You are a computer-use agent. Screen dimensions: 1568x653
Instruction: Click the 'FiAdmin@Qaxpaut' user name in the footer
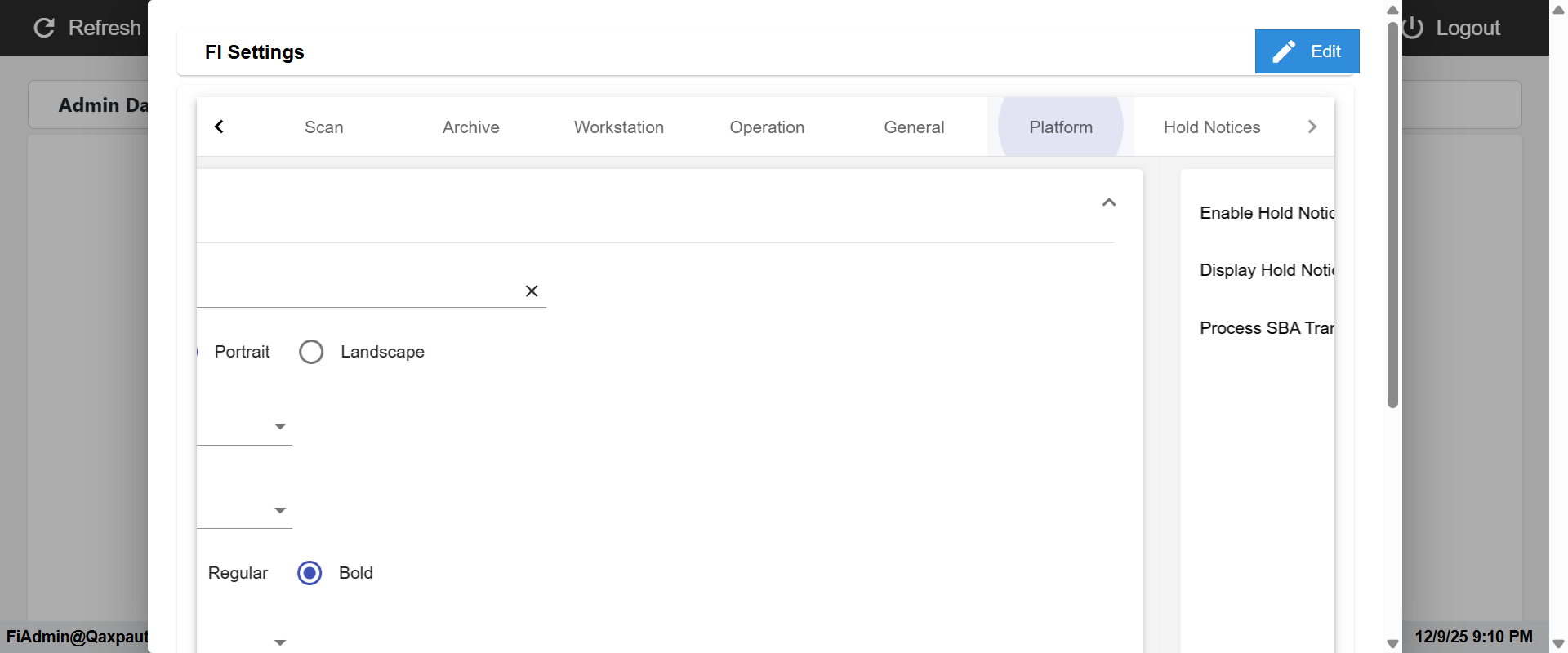tap(77, 637)
